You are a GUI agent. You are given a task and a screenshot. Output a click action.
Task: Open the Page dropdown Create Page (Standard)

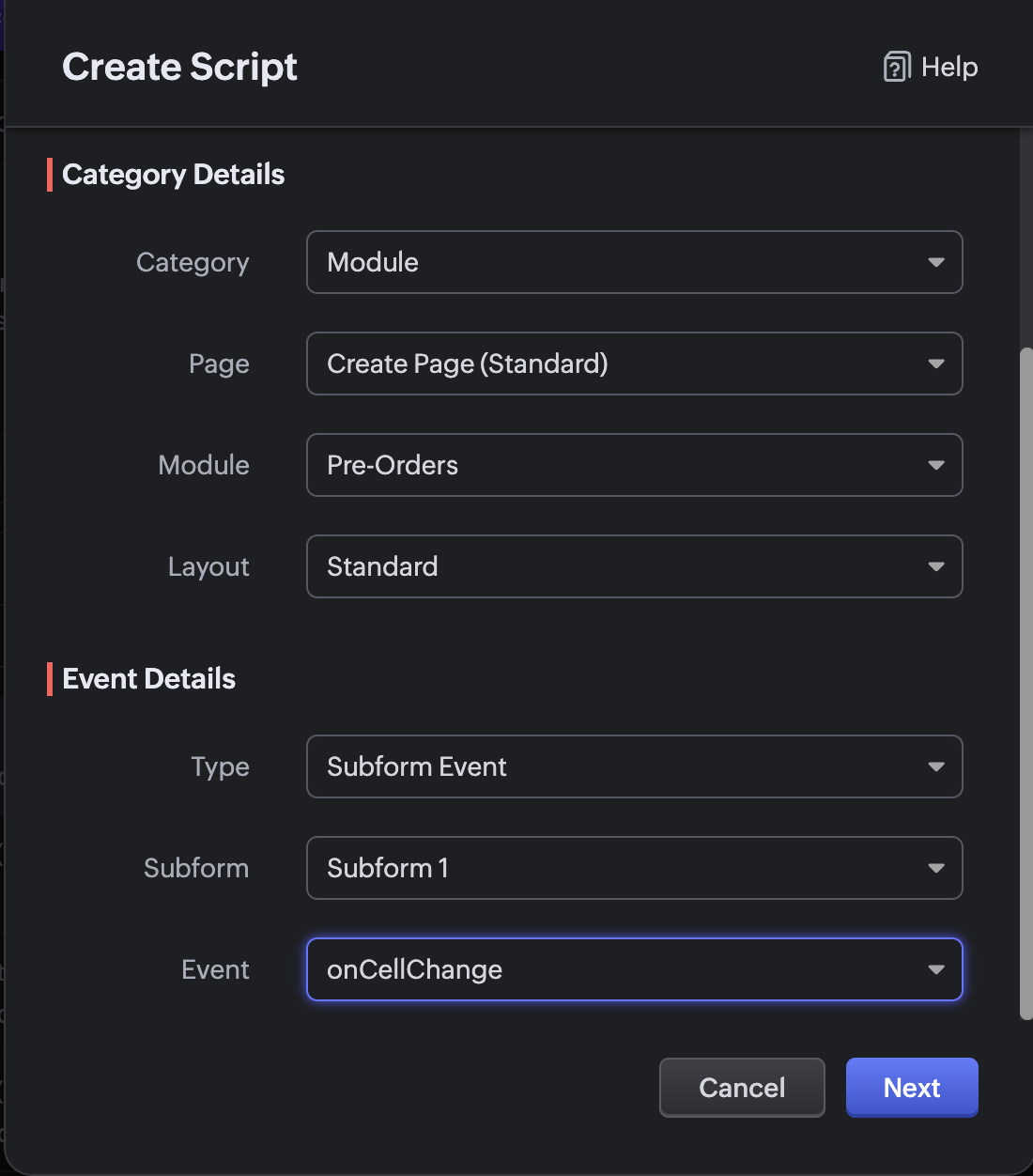pos(620,364)
